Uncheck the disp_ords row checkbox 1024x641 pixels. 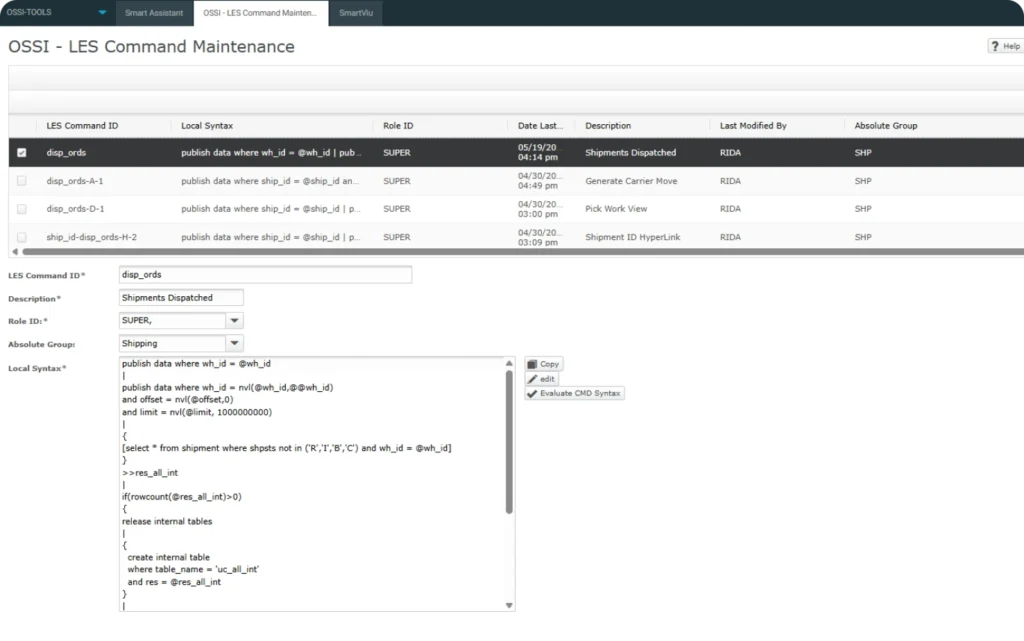tap(22, 153)
